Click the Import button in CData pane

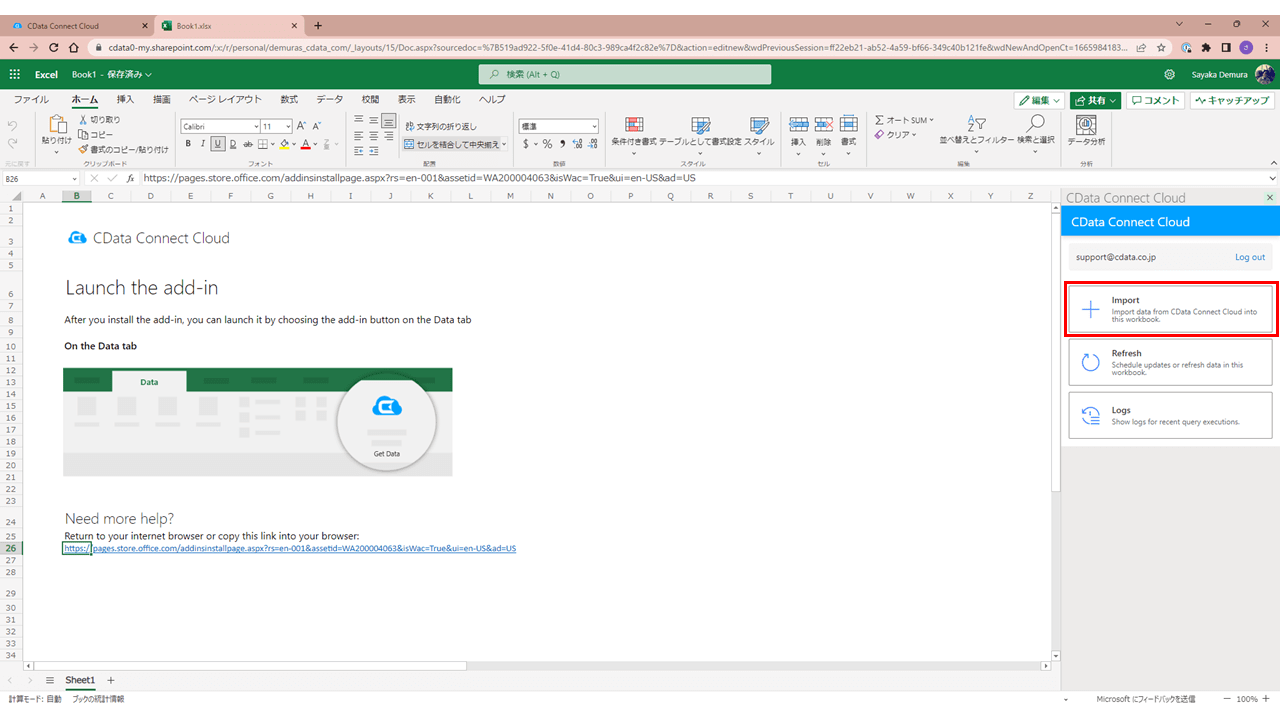(1170, 309)
